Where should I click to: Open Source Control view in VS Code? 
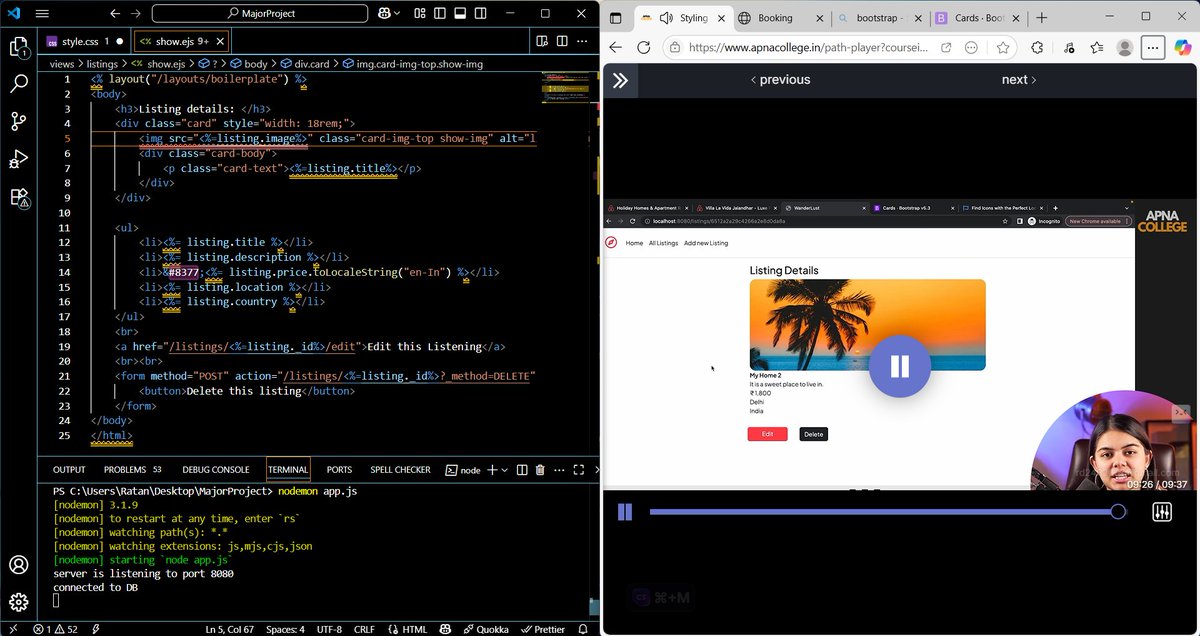point(19,121)
